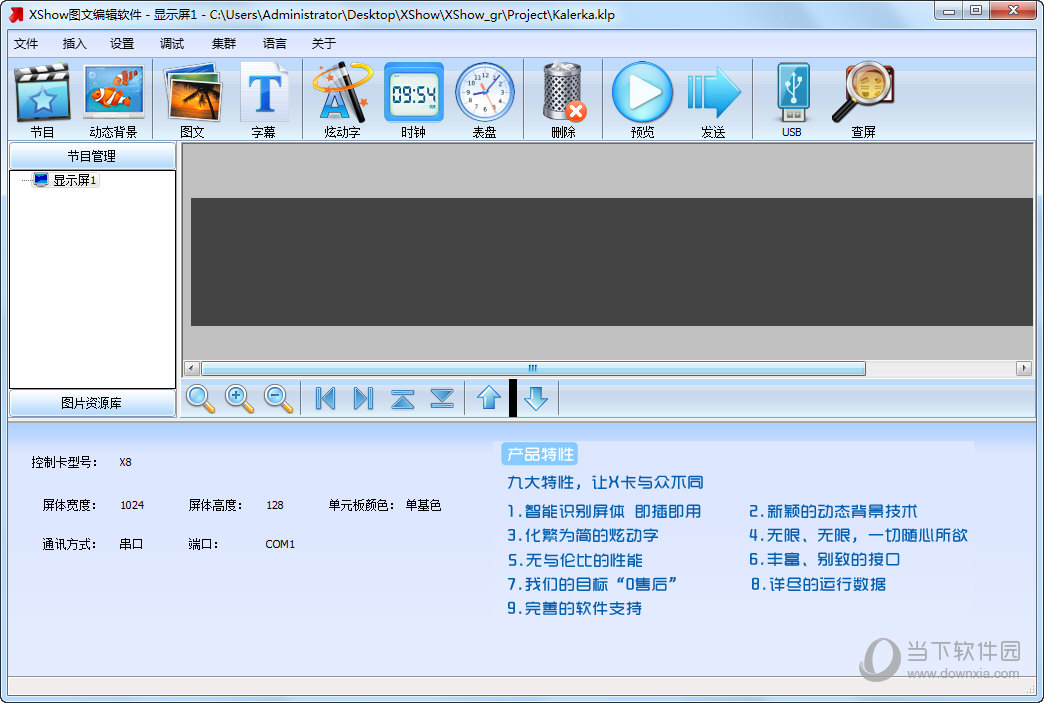Image resolution: width=1044 pixels, height=703 pixels.
Task: Click feature text 6.丰富、别致的接口
Action: coord(824,559)
